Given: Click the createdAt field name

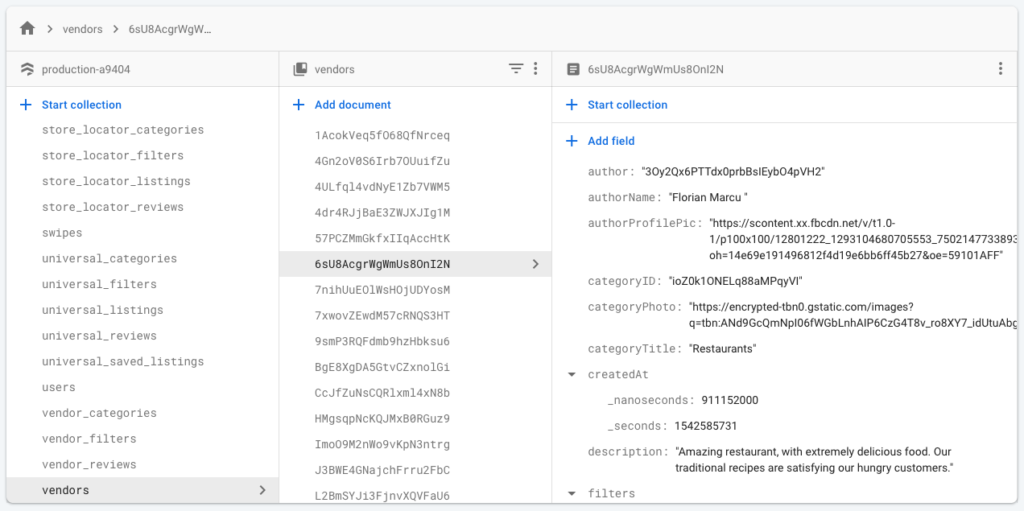Looking at the screenshot, I should coord(618,375).
